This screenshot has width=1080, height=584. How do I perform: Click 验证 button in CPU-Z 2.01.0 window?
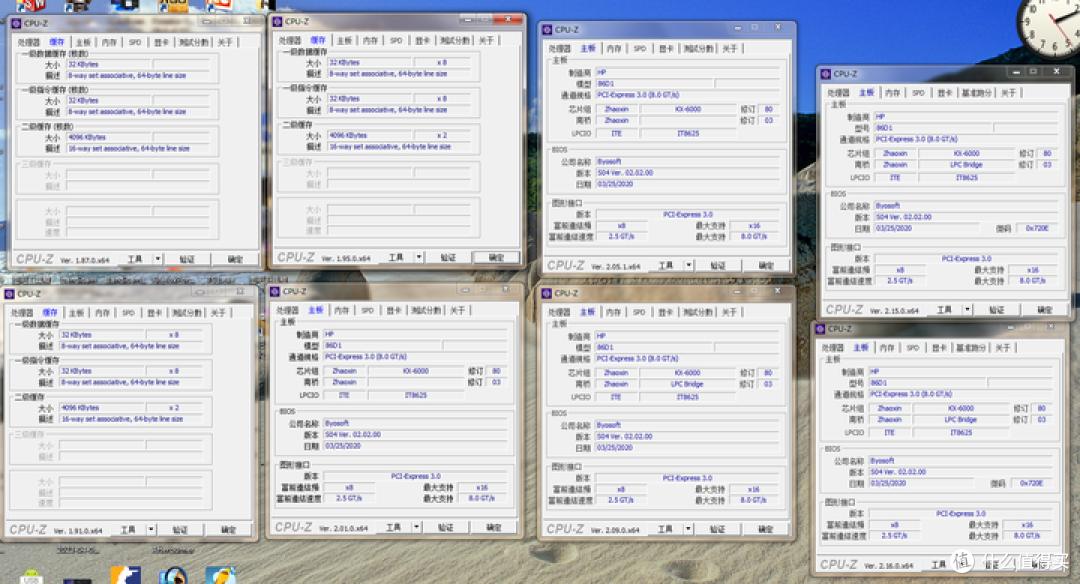pos(445,527)
